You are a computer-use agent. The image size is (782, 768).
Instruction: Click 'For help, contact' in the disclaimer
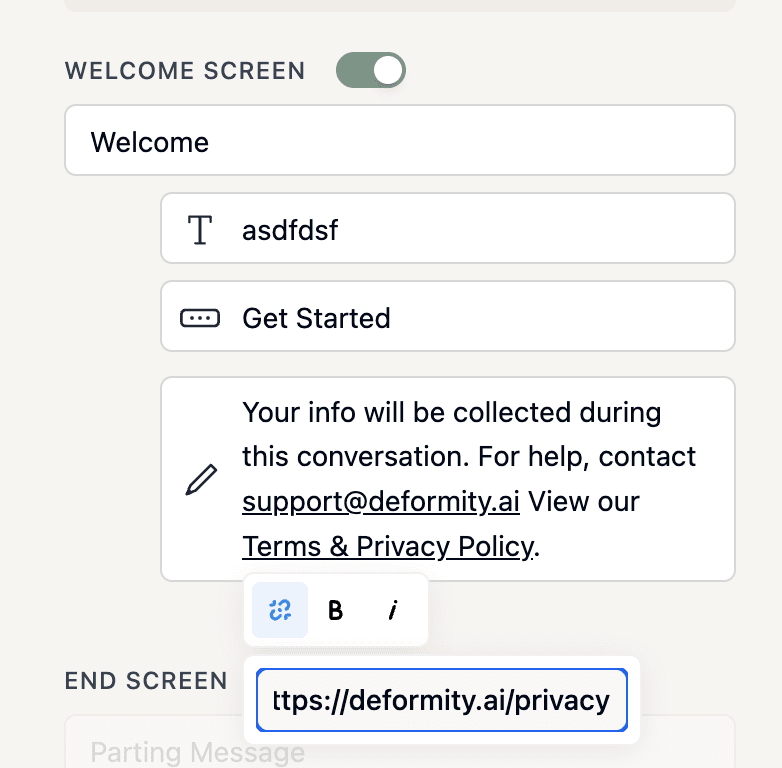click(x=586, y=457)
